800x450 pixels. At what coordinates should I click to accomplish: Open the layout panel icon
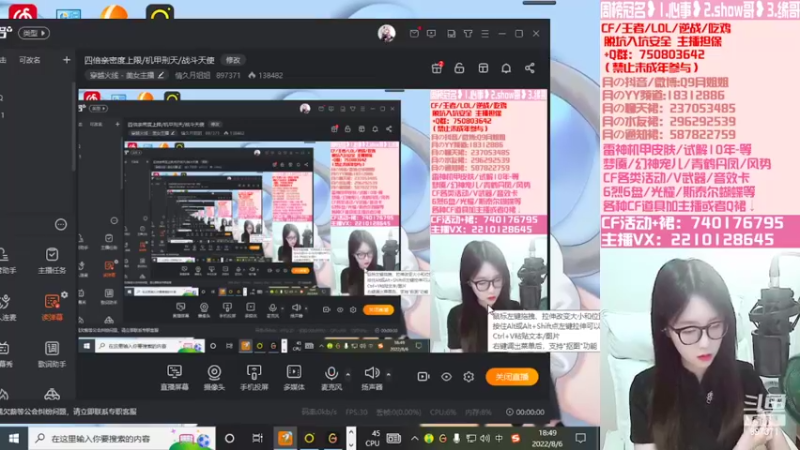(x=483, y=68)
